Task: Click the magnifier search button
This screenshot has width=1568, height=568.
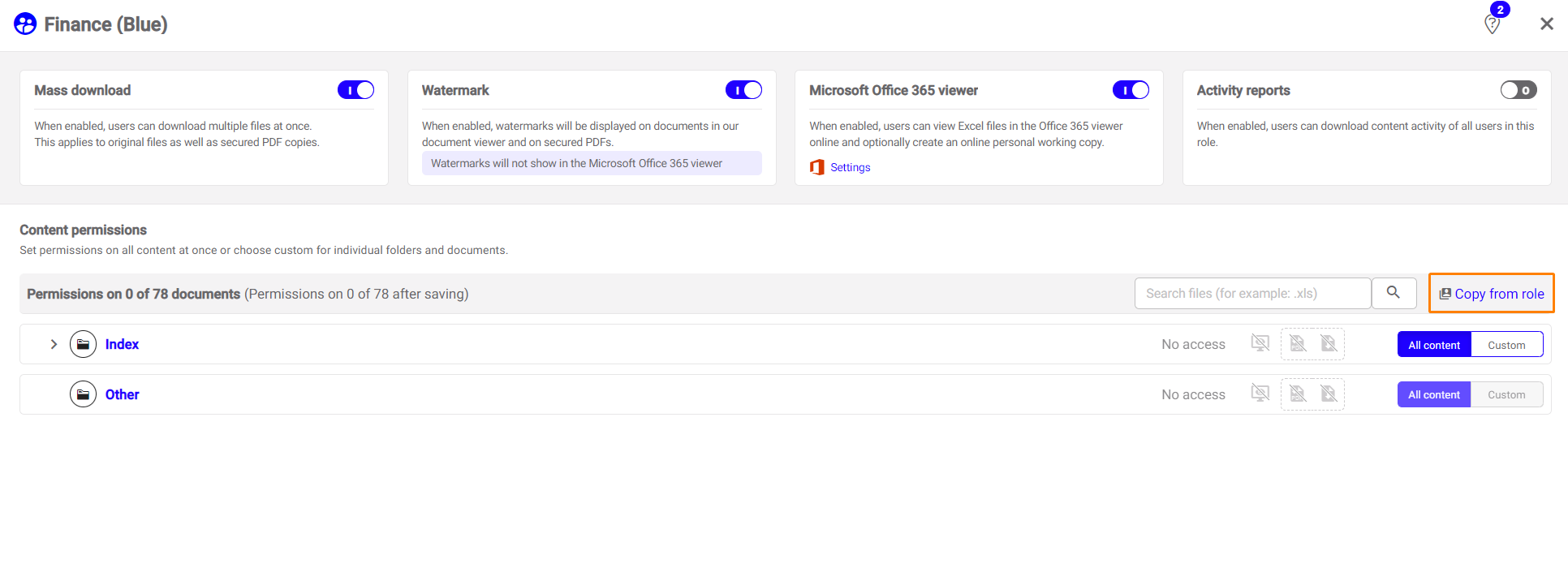Action: tap(1393, 293)
